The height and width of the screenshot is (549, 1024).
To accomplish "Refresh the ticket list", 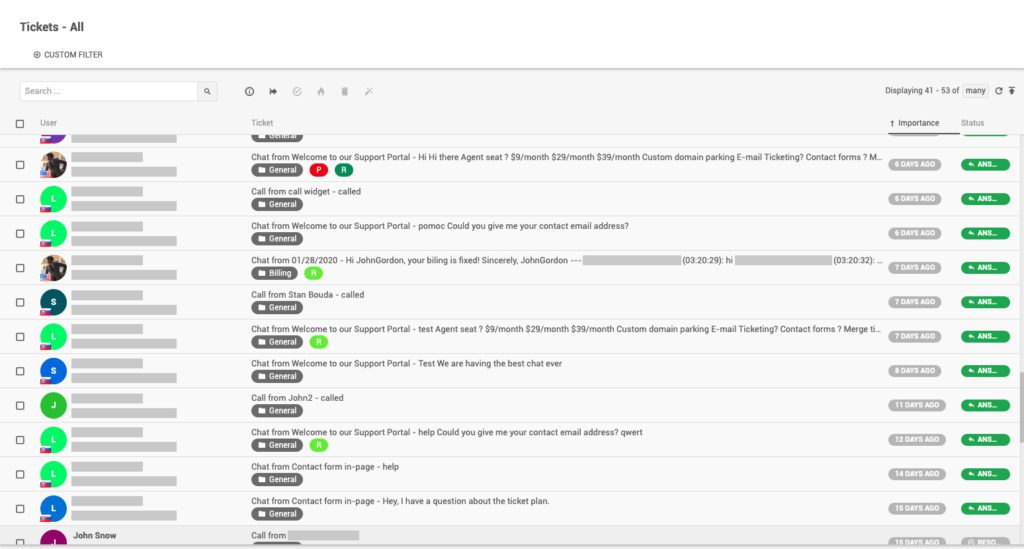I will (999, 91).
